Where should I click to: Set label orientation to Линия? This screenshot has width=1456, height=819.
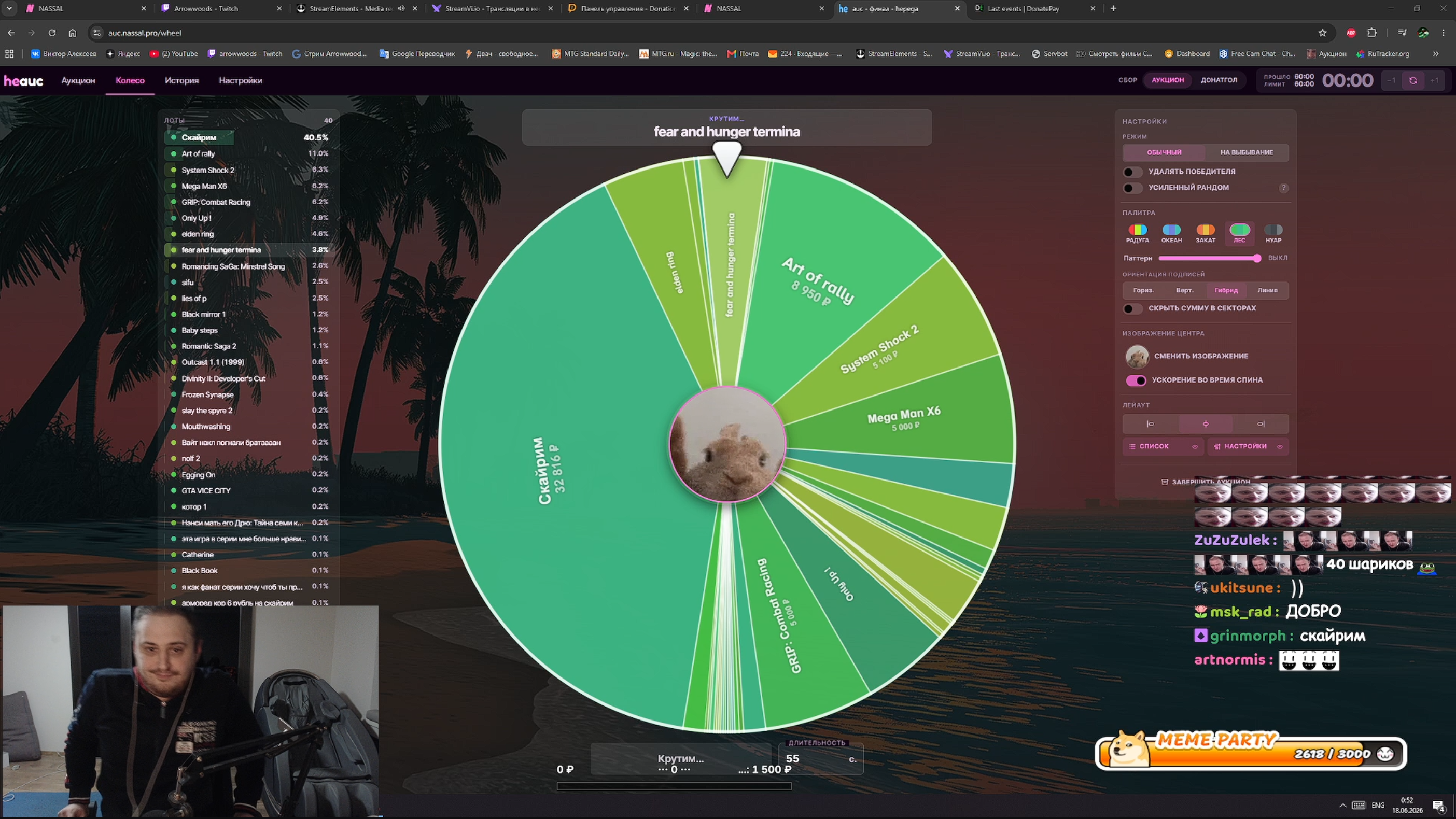[1267, 290]
